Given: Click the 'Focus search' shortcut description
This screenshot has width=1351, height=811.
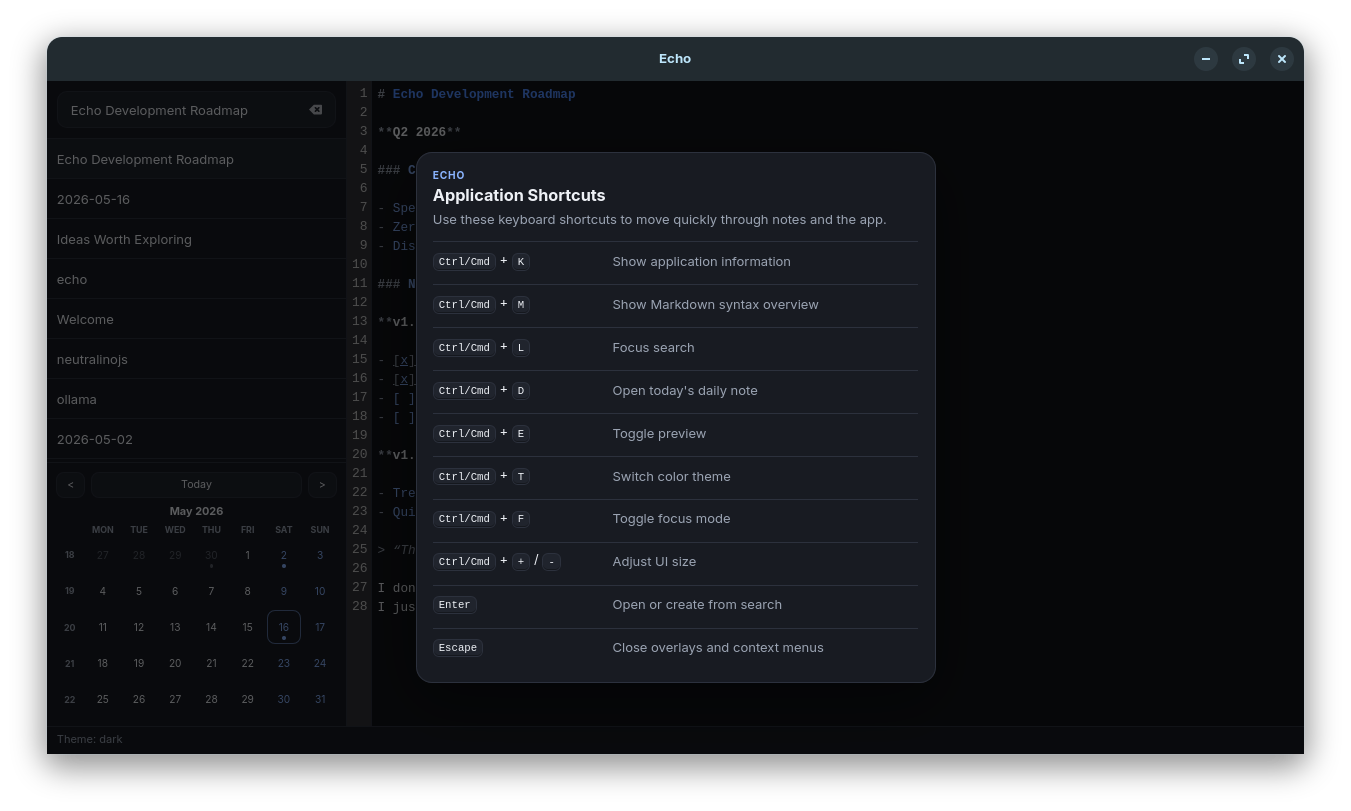Looking at the screenshot, I should point(653,347).
